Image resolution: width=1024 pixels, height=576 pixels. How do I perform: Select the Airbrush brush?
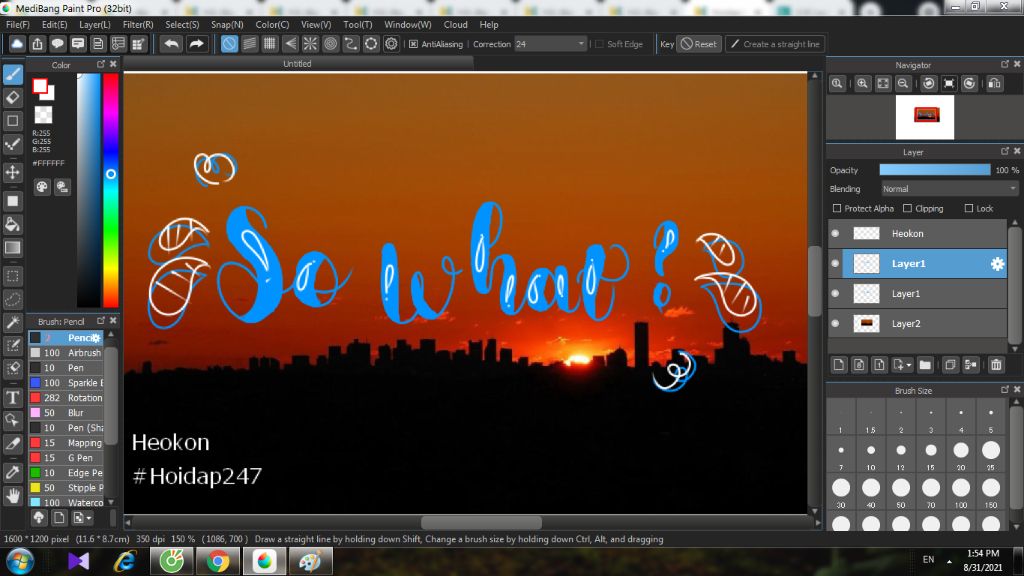(x=66, y=353)
